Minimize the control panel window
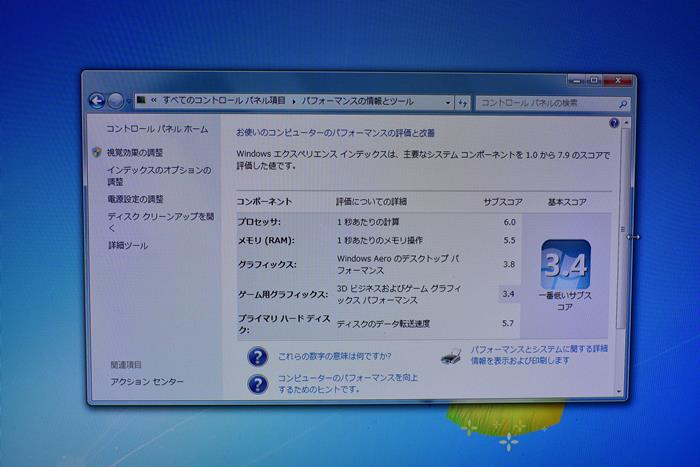The height and width of the screenshot is (467, 700). pos(576,80)
